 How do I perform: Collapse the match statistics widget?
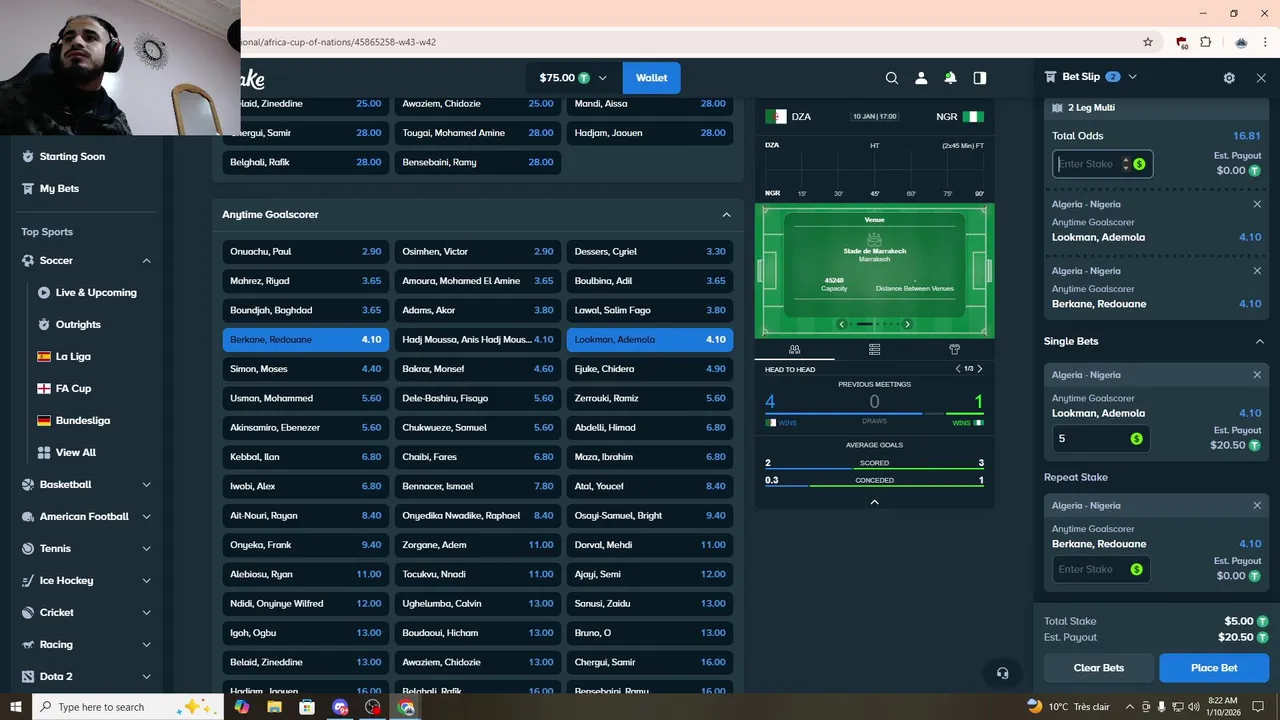875,502
